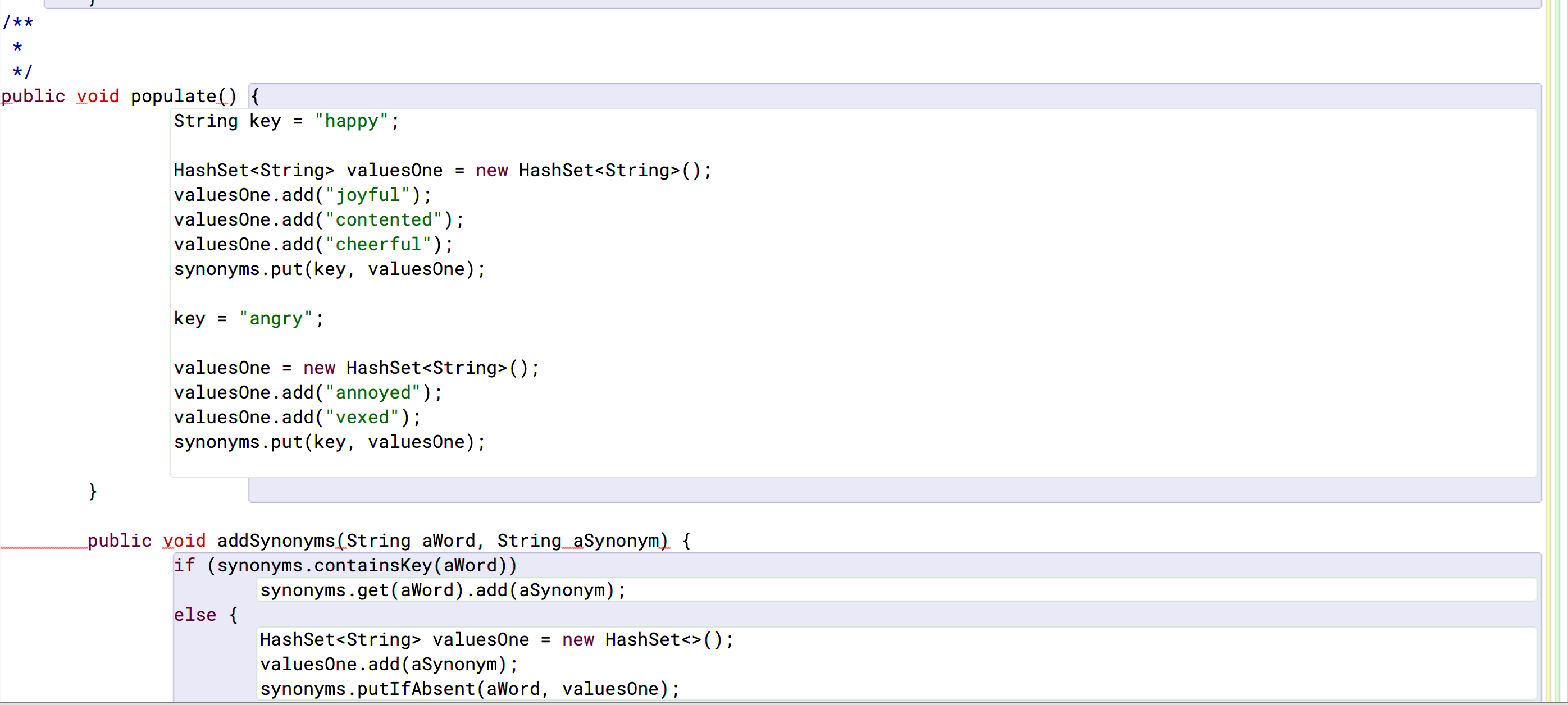This screenshot has height=705, width=1568.
Task: Click the string "annoyed" argument
Action: (373, 392)
